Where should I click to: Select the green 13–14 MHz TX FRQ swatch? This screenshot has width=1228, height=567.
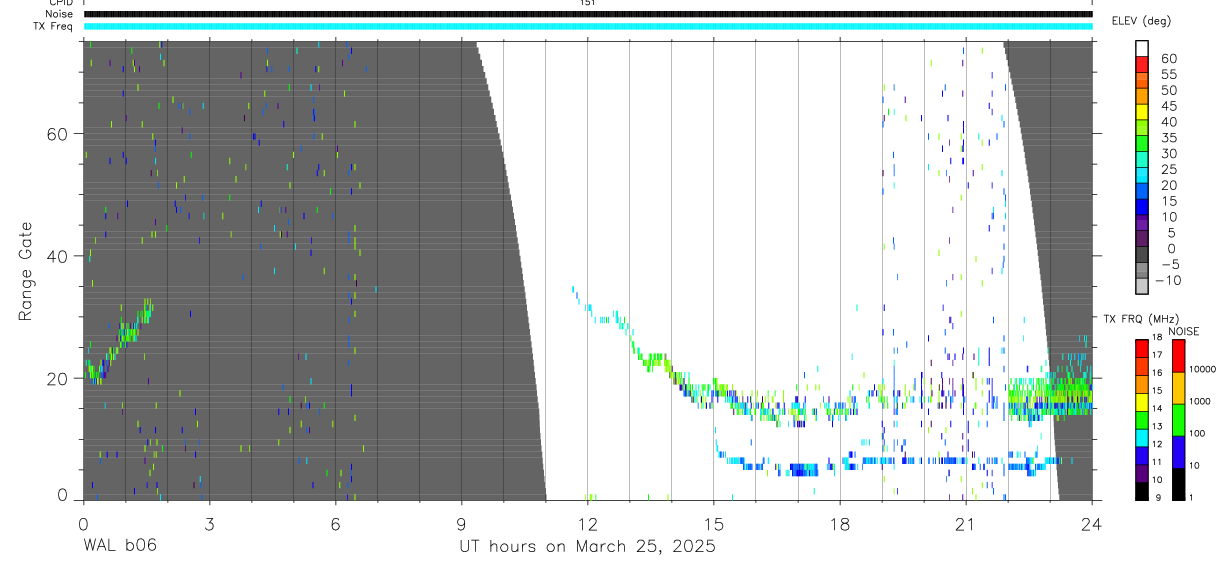point(1142,419)
